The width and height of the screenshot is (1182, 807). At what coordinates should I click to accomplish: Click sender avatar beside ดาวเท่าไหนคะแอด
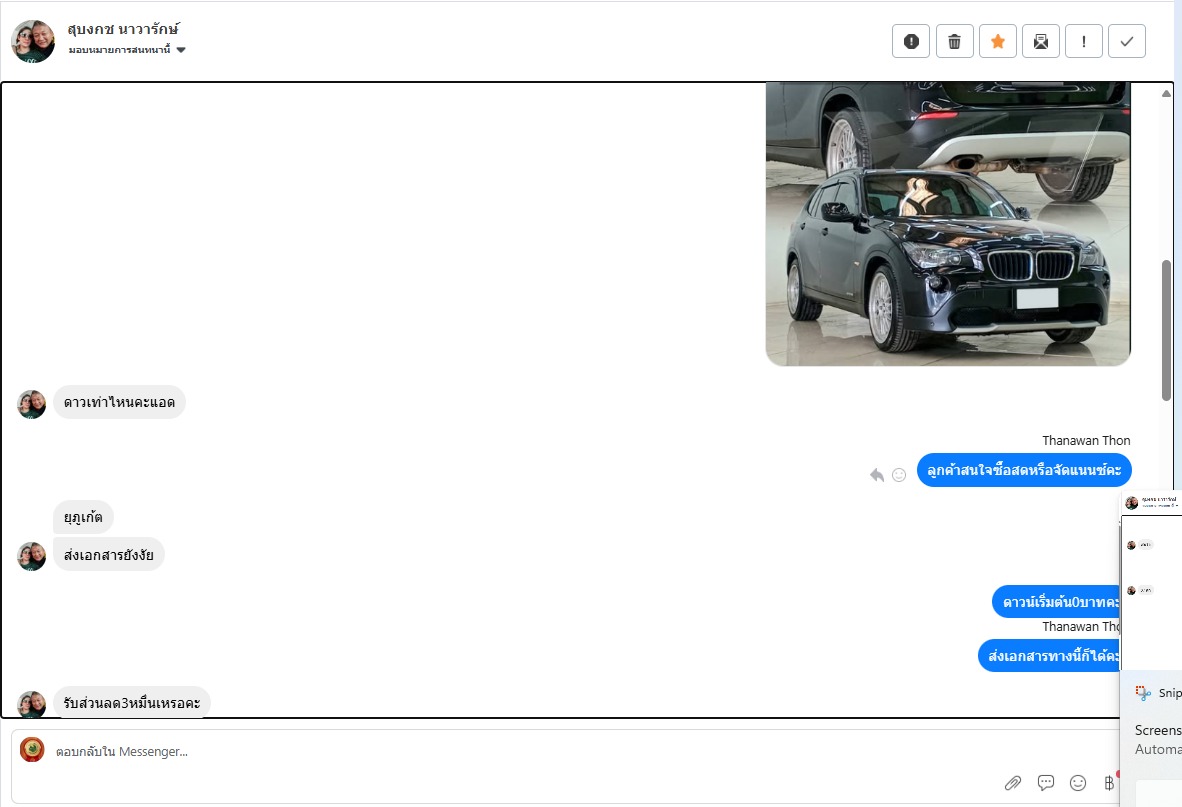click(32, 405)
